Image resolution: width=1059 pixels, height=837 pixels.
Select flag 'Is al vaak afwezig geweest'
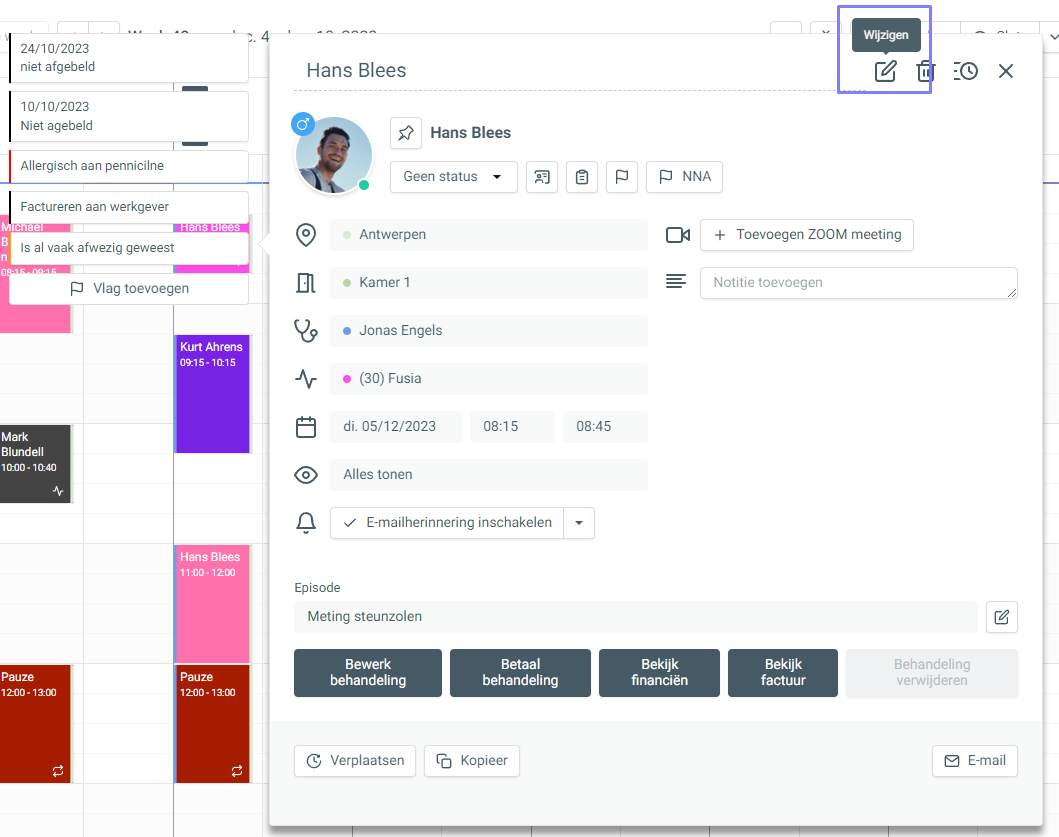[x=129, y=248]
